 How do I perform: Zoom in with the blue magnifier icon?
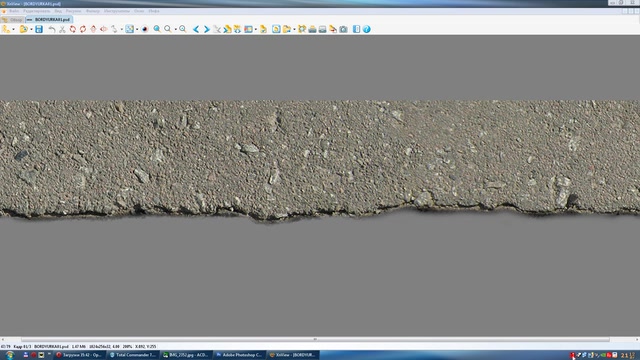(157, 29)
